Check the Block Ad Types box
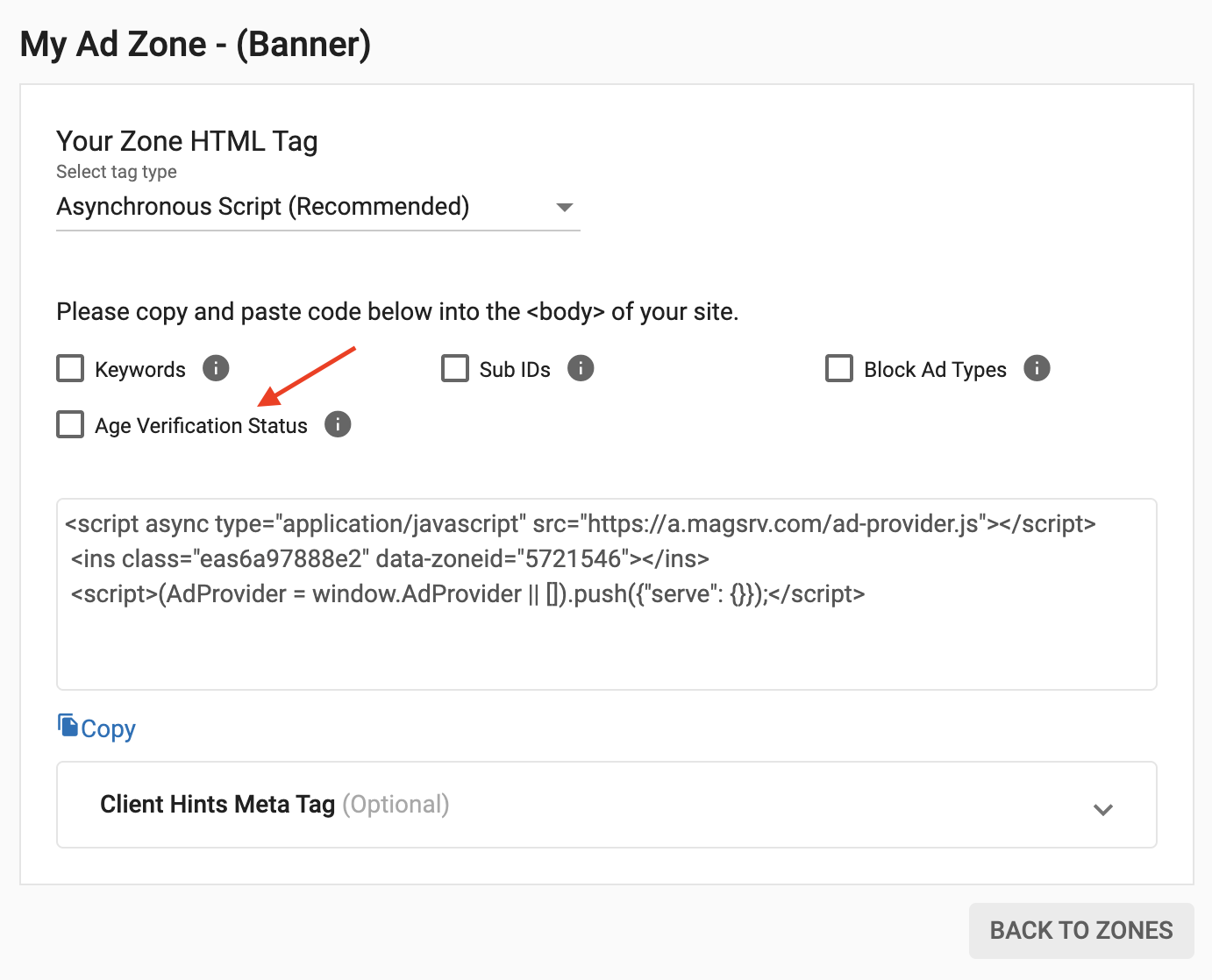The width and height of the screenshot is (1212, 980). [x=839, y=368]
